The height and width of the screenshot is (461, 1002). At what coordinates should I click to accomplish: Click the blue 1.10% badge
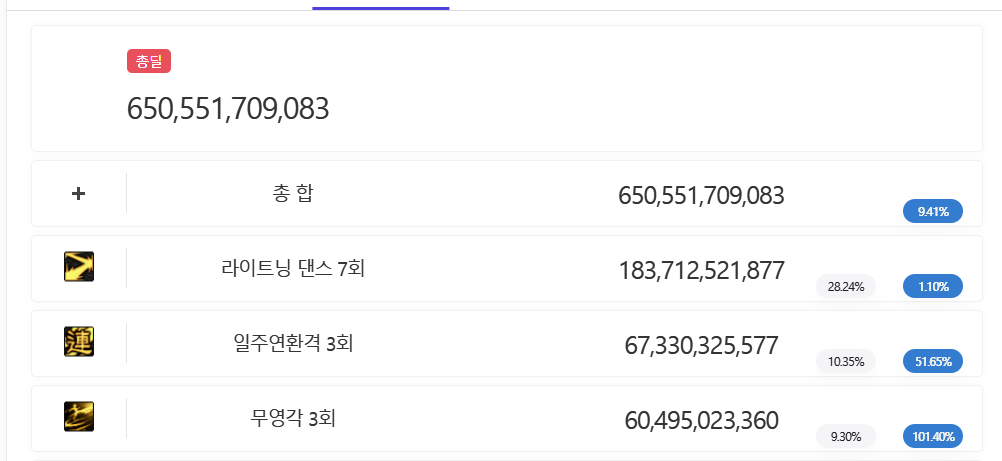coord(932,286)
